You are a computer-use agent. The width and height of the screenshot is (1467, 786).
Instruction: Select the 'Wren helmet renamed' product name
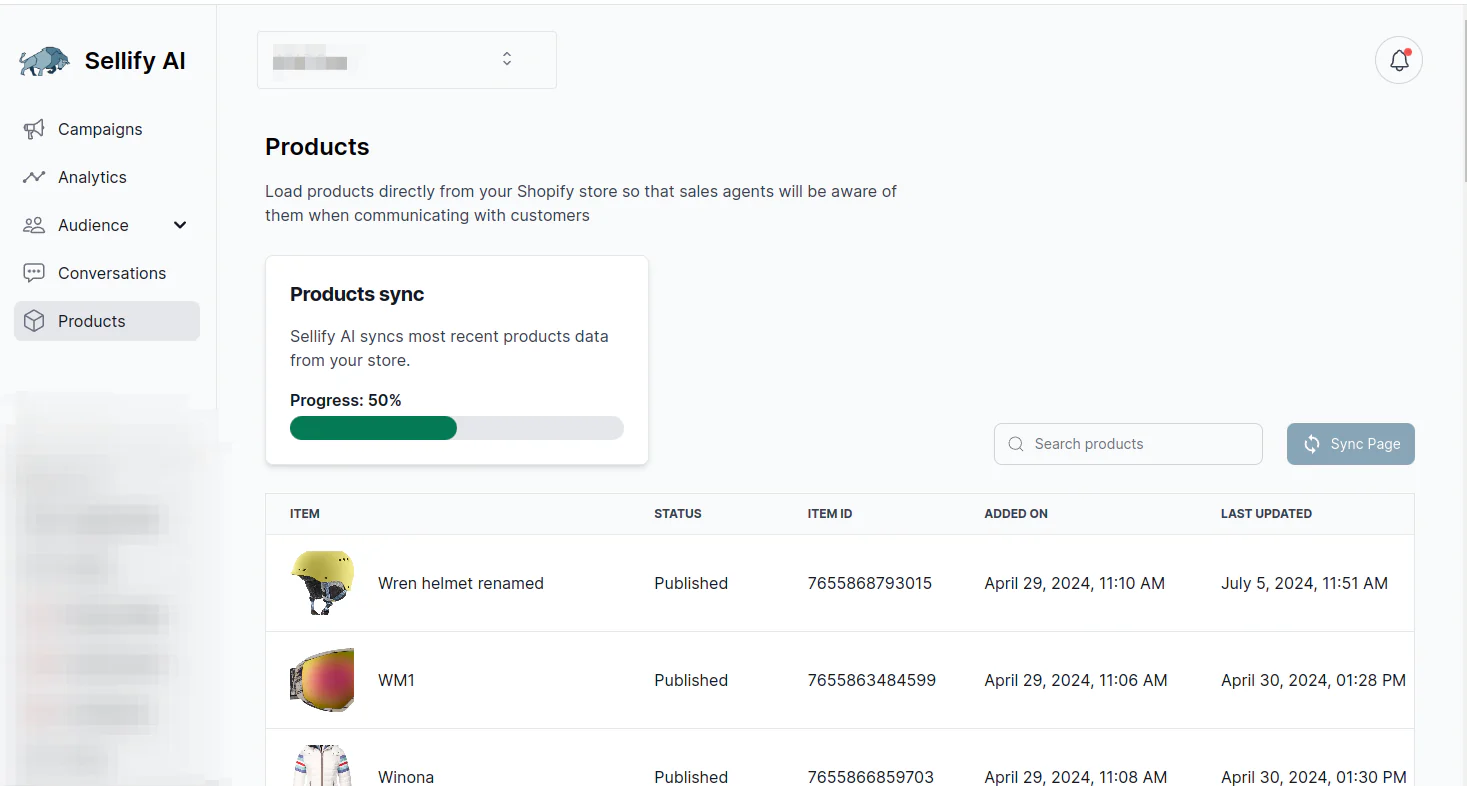[461, 583]
